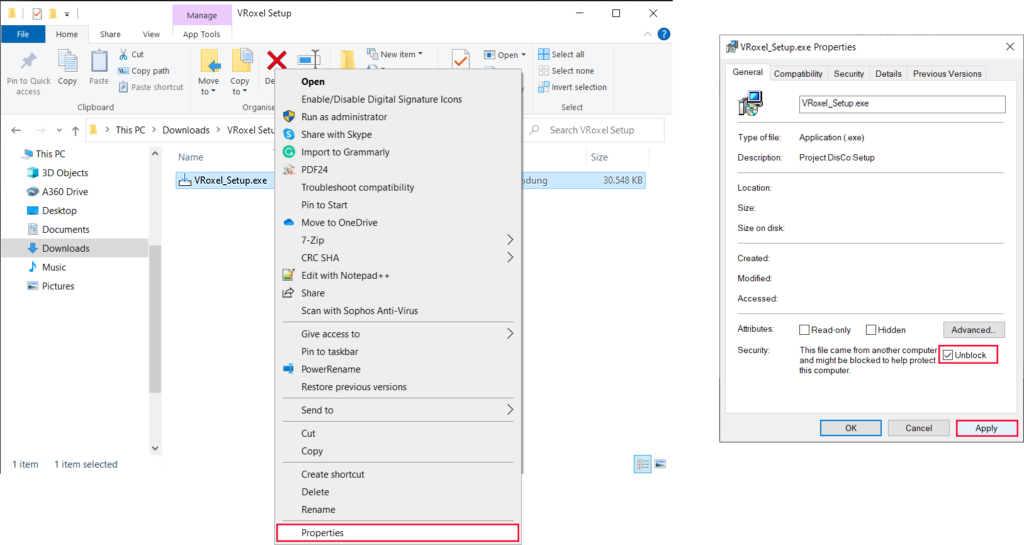Click Apply in Properties dialog
Viewport: 1024px width, 545px height.
tap(986, 428)
